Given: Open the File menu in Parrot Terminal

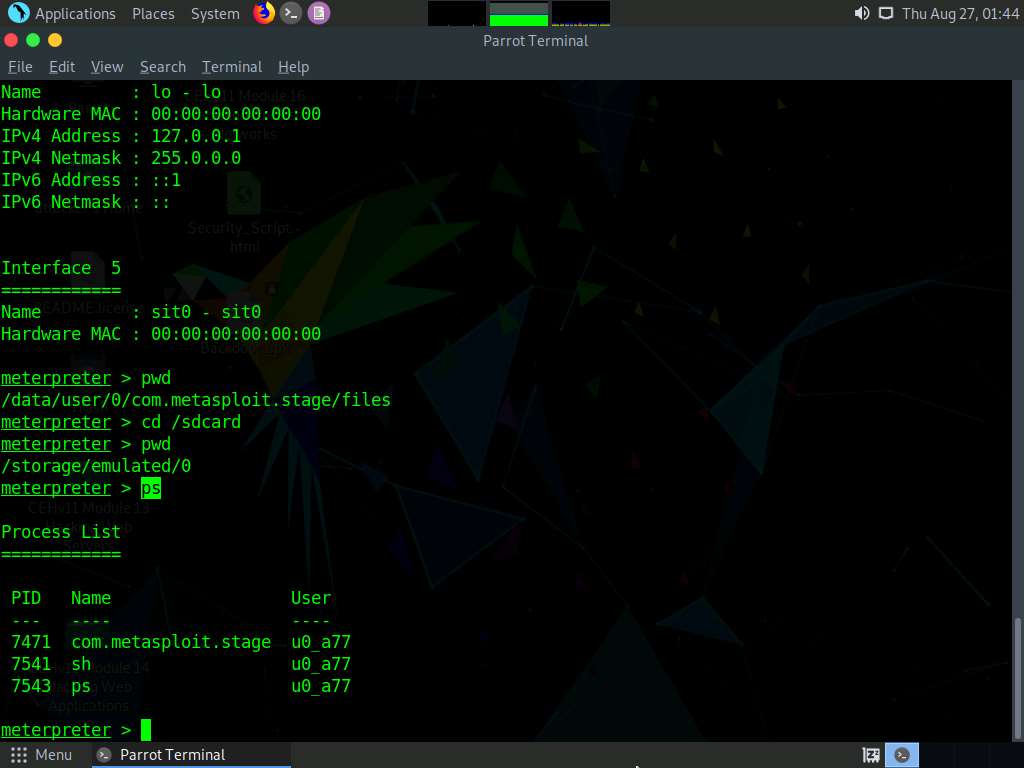Looking at the screenshot, I should coord(19,67).
